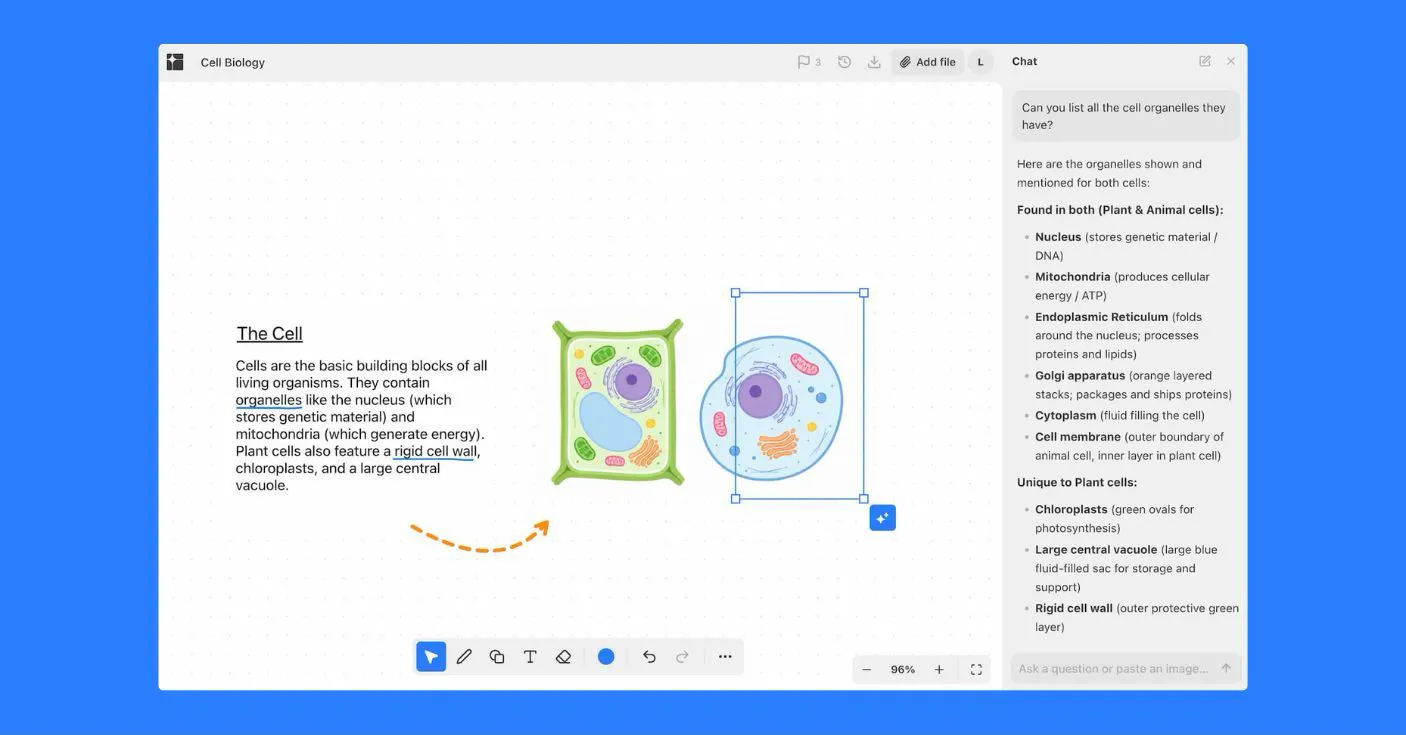Click the download icon
Image resolution: width=1406 pixels, height=735 pixels.
click(x=874, y=62)
